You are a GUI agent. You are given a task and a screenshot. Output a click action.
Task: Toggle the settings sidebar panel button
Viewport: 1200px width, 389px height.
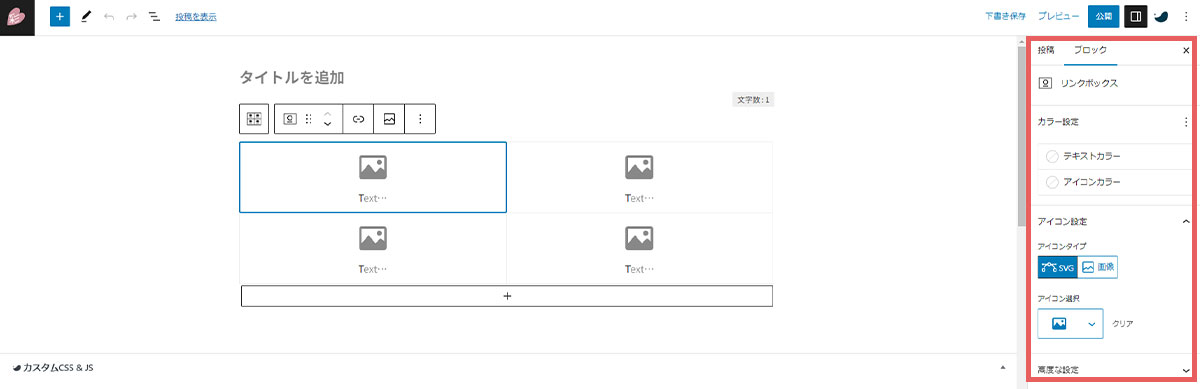(1135, 17)
